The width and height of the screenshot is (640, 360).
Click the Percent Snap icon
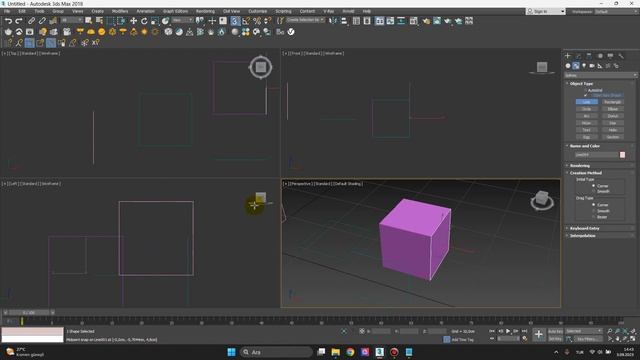pyautogui.click(x=257, y=21)
